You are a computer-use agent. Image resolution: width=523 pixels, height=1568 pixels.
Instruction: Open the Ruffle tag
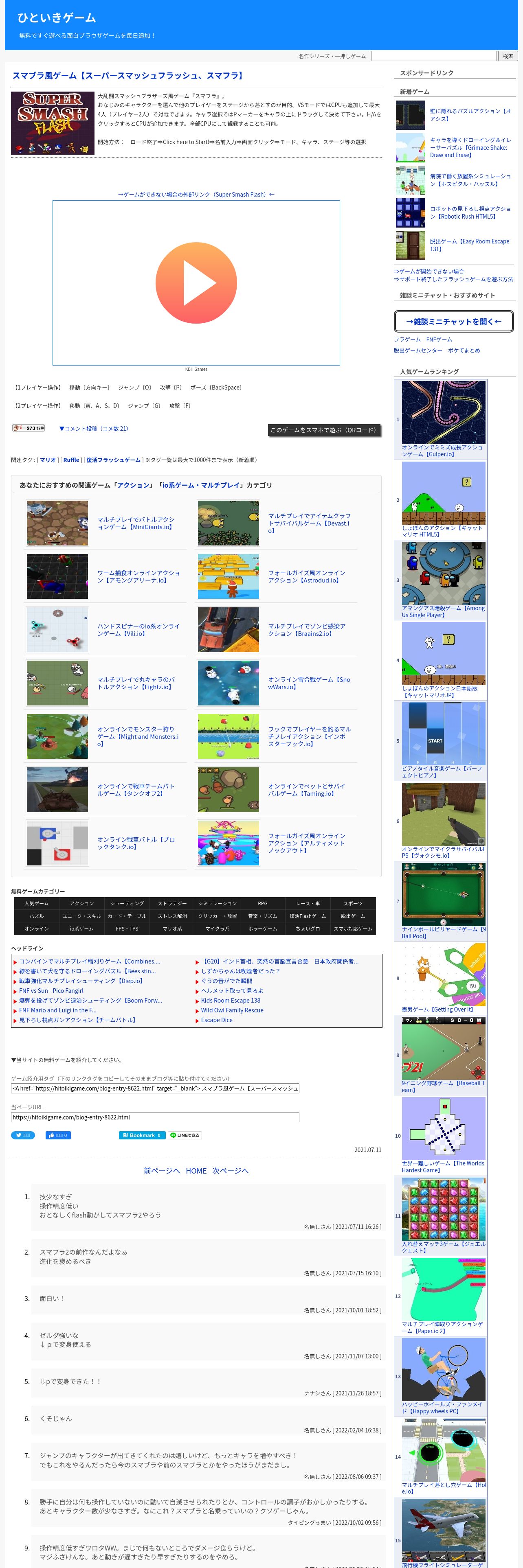(x=71, y=460)
